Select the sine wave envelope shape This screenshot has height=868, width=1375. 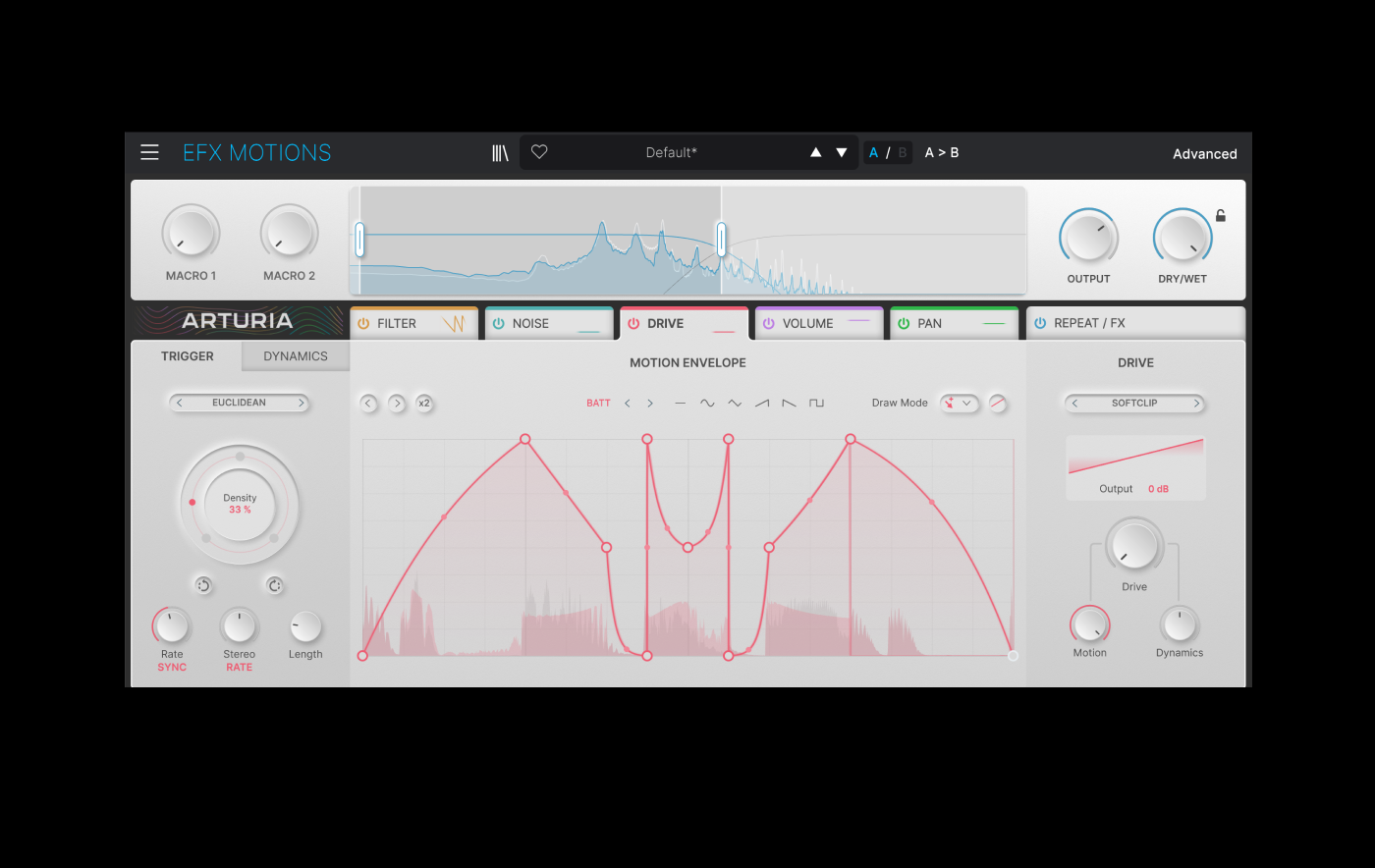click(x=707, y=403)
